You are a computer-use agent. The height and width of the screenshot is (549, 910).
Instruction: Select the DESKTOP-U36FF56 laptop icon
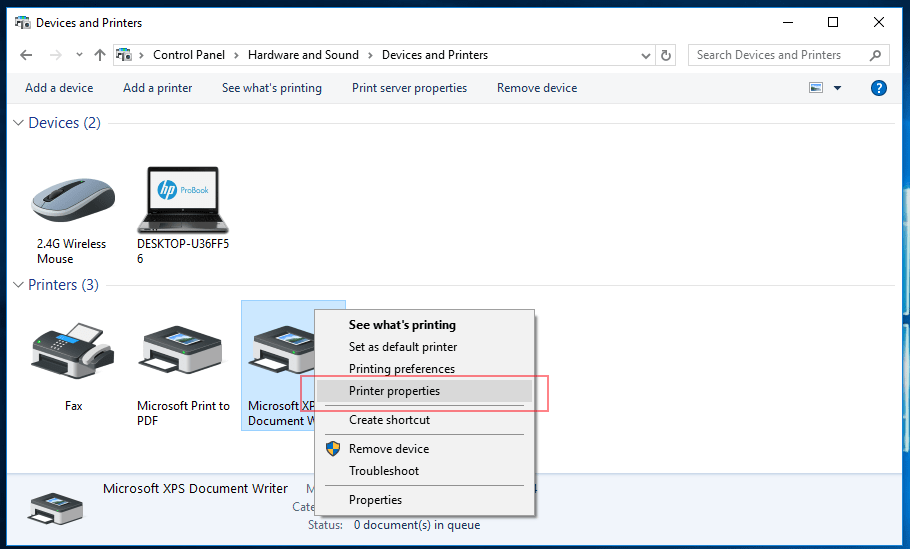point(183,200)
